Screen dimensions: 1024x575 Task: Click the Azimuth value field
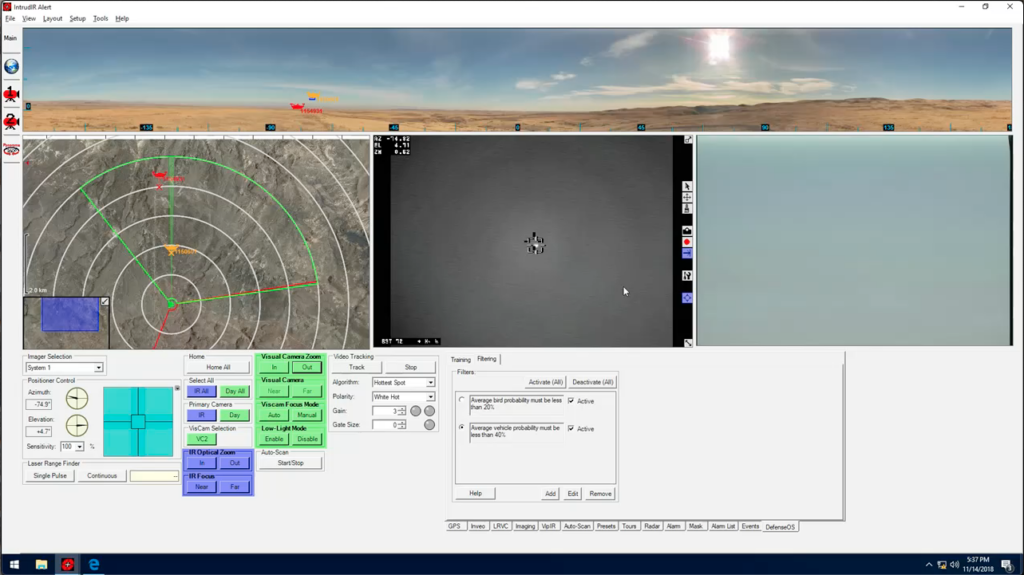[x=39, y=404]
